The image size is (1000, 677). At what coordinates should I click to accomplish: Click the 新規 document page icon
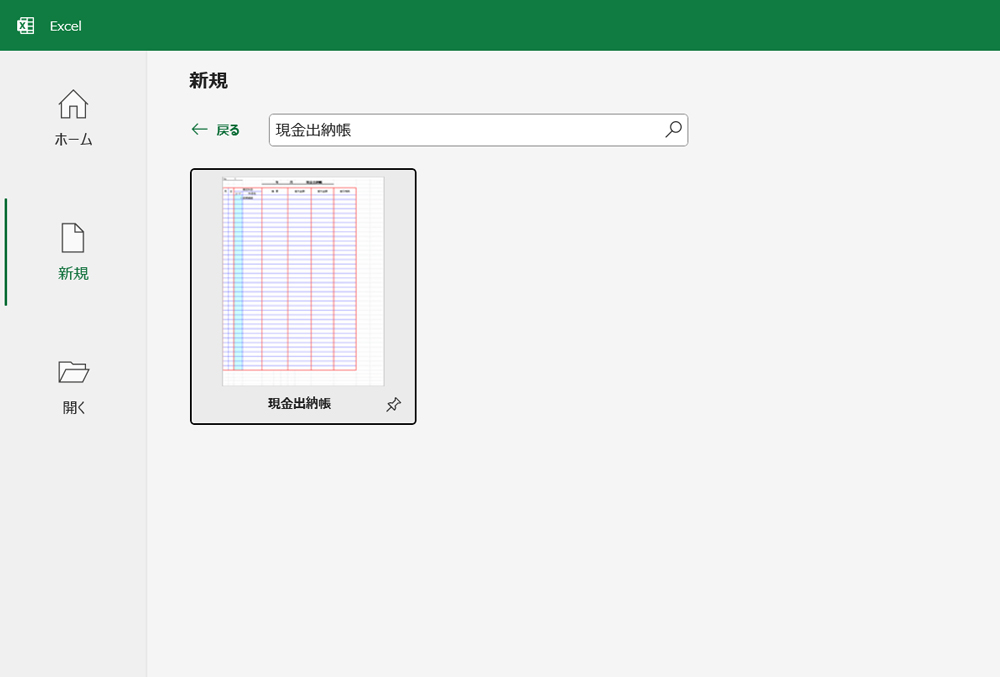coord(72,237)
